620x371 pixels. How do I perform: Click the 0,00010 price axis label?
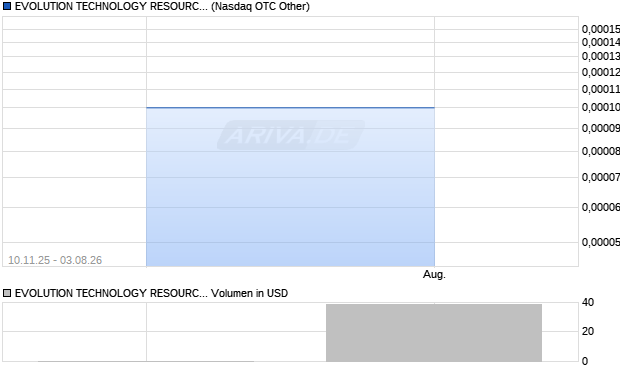[x=601, y=107]
